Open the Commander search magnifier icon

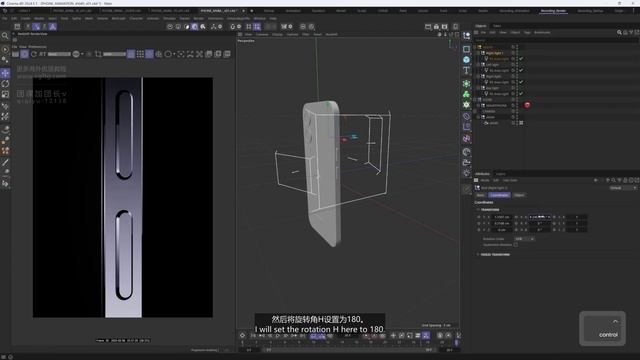[5, 36]
